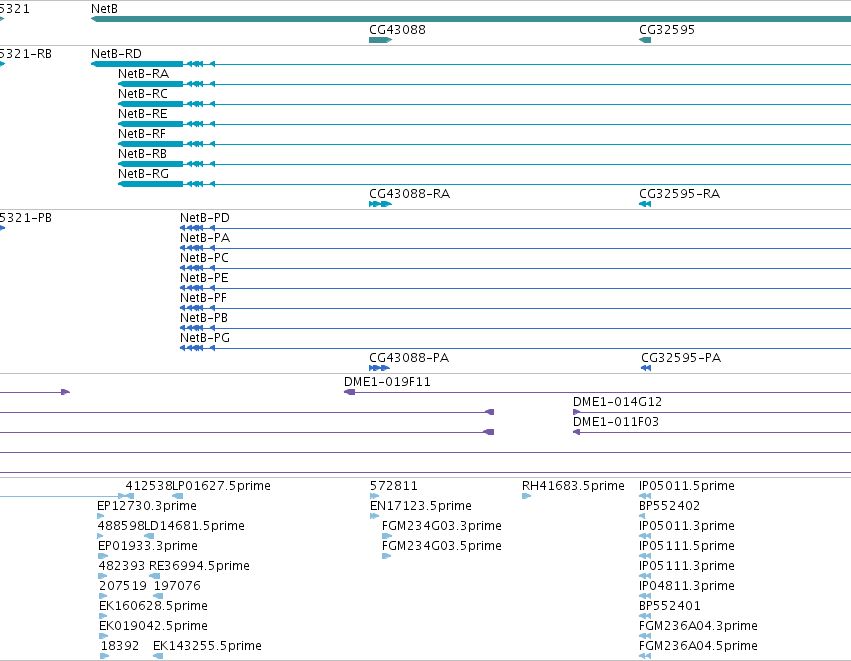Select the NetB gene label in top track
The image size is (851, 661).
pos(104,9)
